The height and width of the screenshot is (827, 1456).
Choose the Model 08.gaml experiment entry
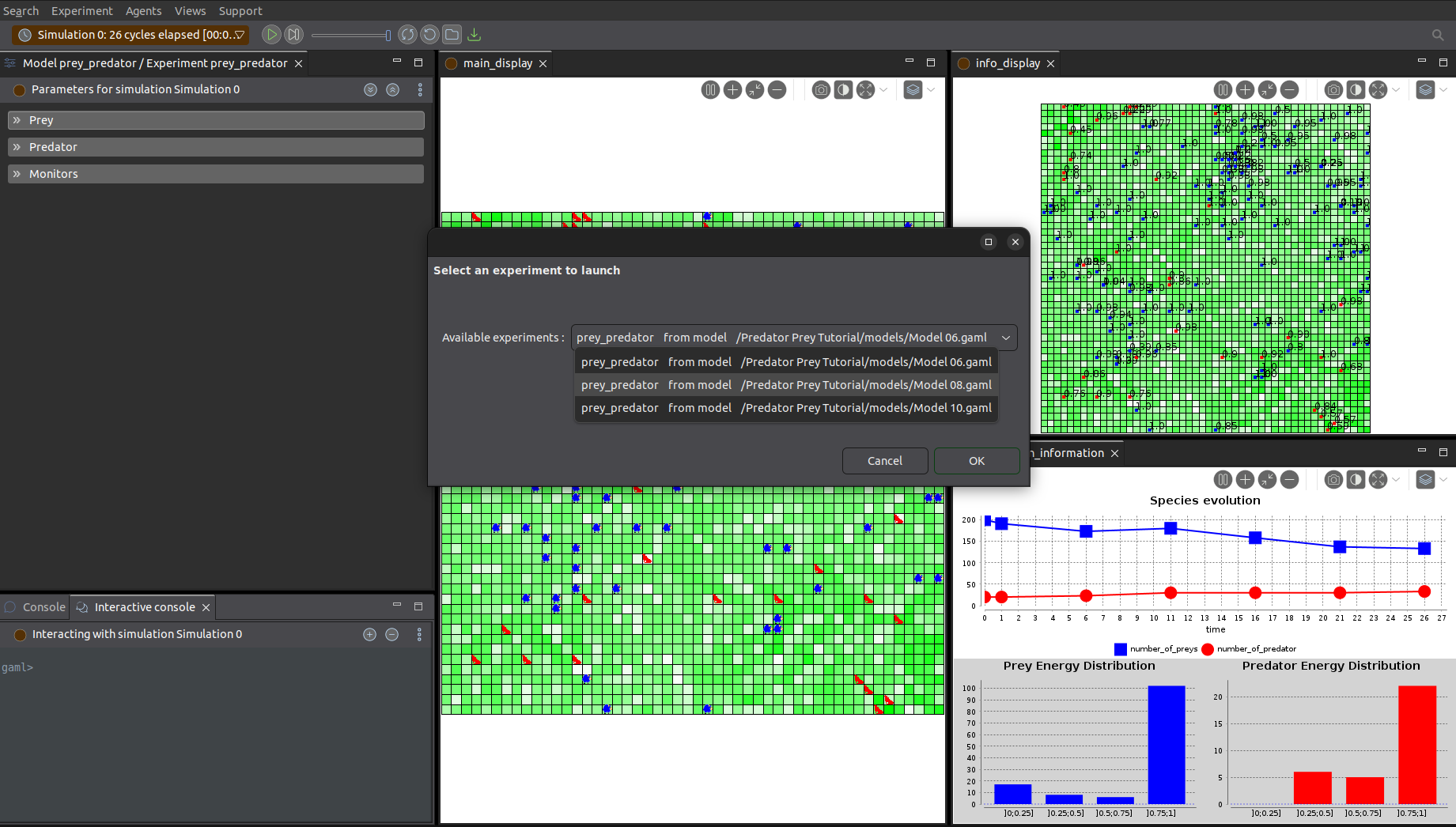pyautogui.click(x=786, y=385)
